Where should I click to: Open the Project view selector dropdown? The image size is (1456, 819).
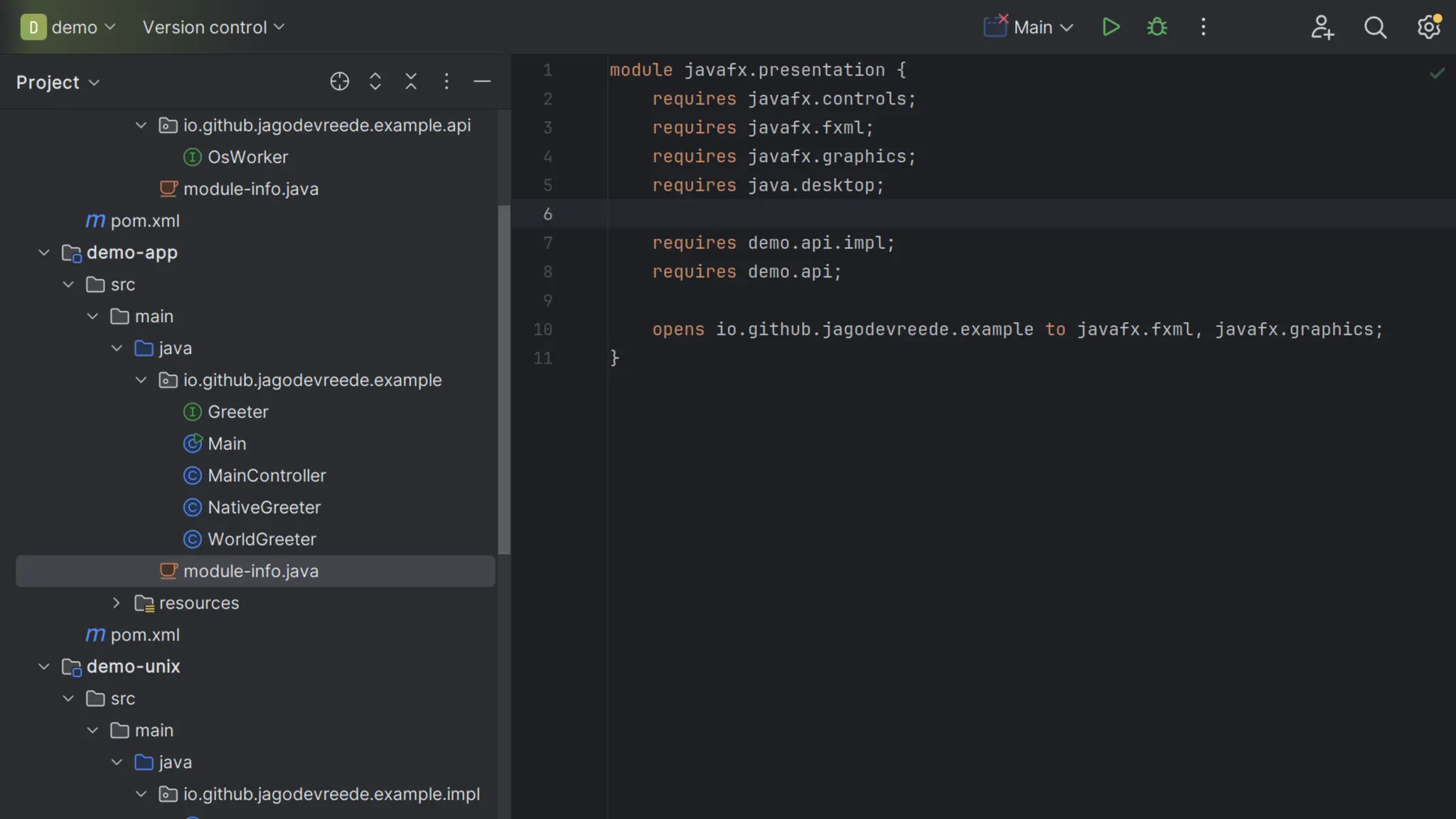point(58,82)
